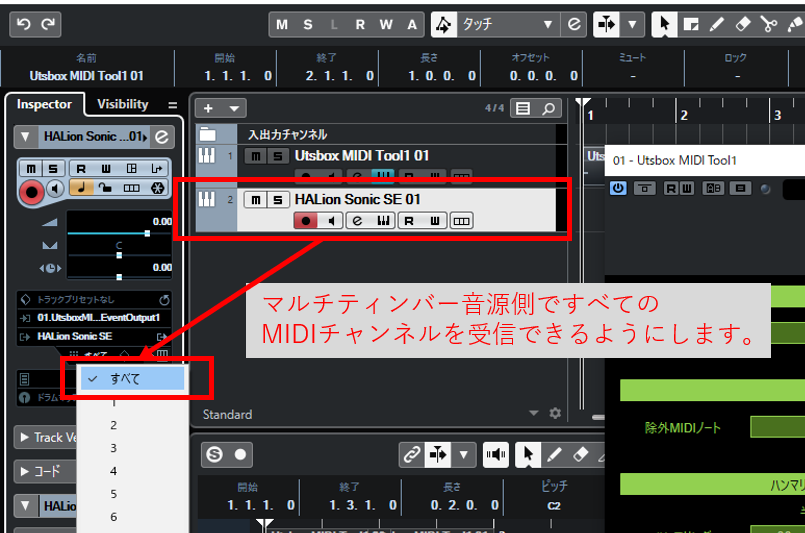Select the Range Selection tool
Image resolution: width=805 pixels, height=533 pixels.
pos(691,24)
